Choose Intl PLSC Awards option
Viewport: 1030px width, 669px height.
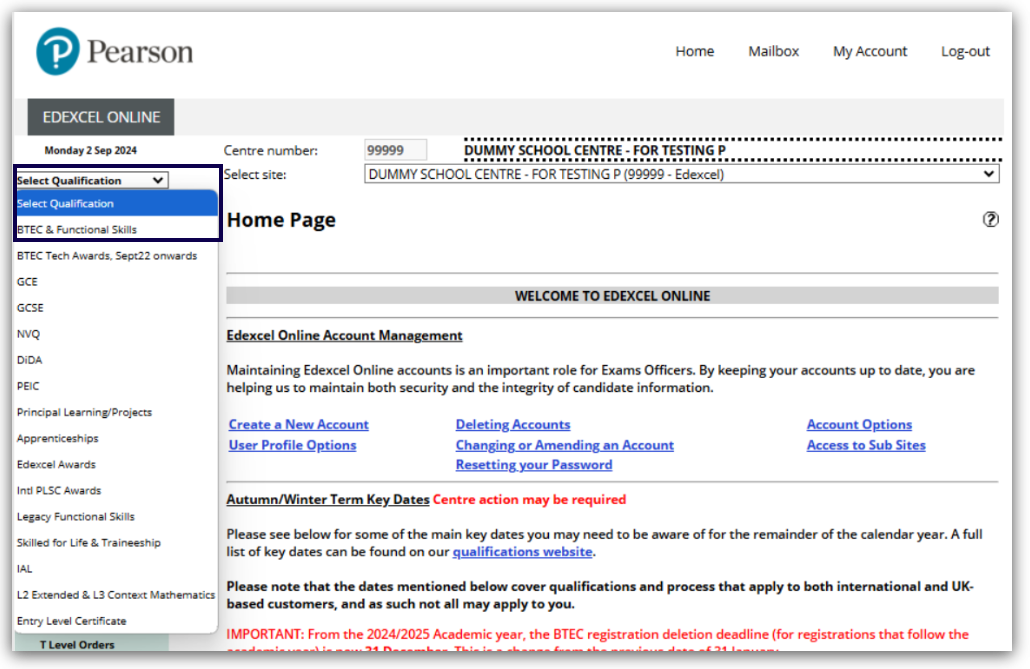(x=117, y=490)
